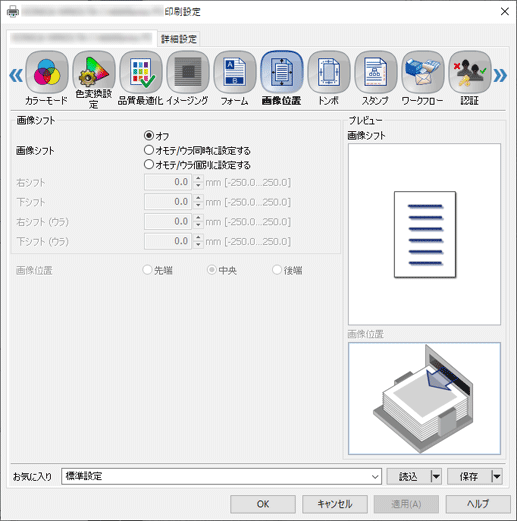Click the 右シフト value field

point(168,182)
